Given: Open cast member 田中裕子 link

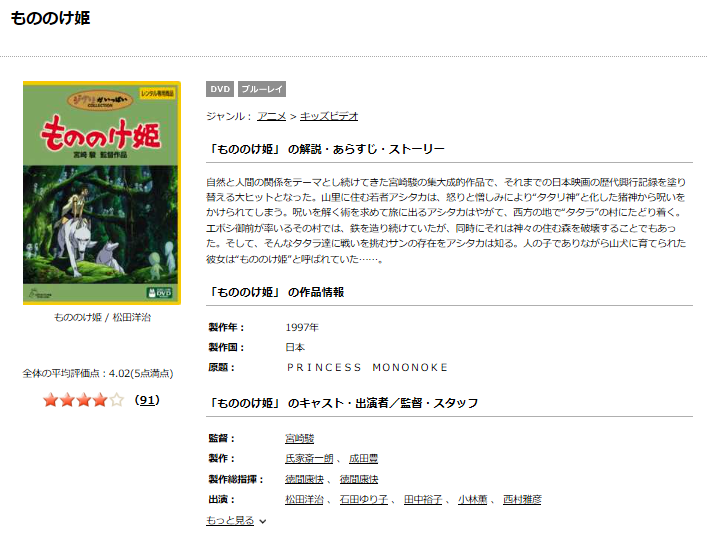Looking at the screenshot, I should click(422, 499).
